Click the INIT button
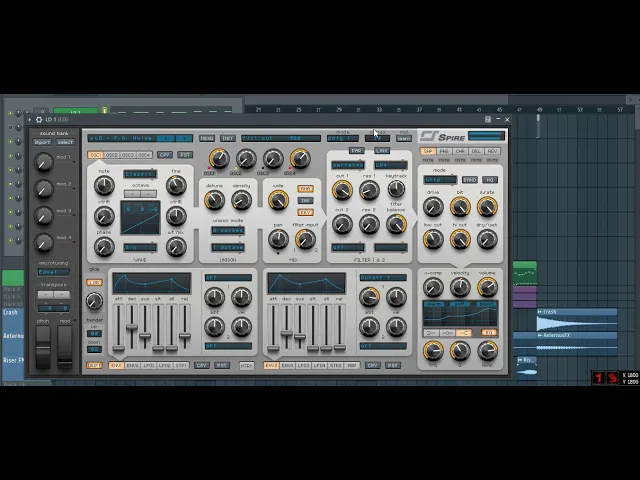Image resolution: width=640 pixels, height=480 pixels. coord(228,138)
